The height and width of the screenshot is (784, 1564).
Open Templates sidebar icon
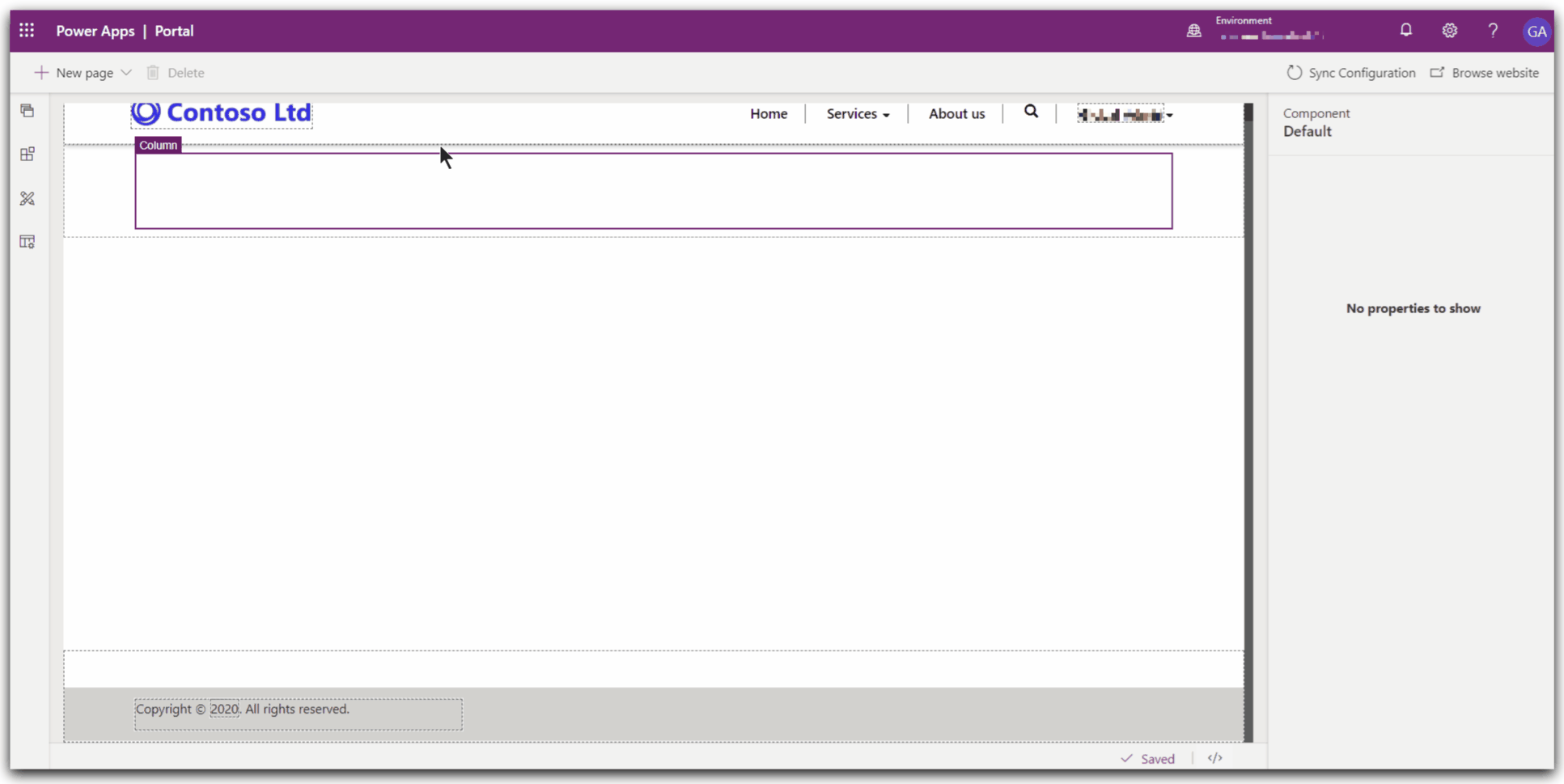(28, 242)
